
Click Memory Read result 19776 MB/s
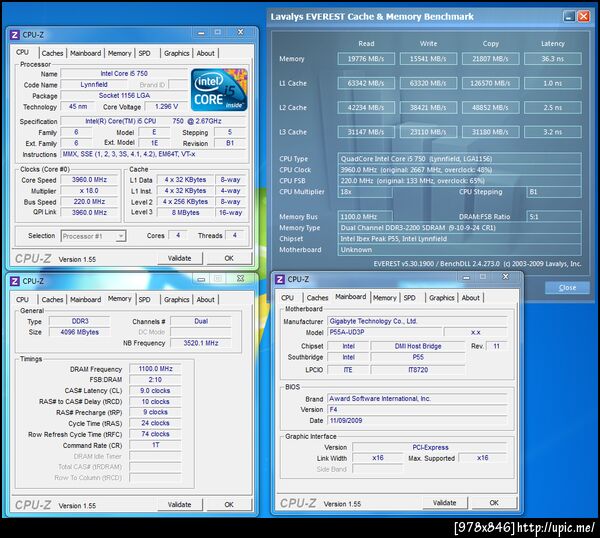click(366, 59)
